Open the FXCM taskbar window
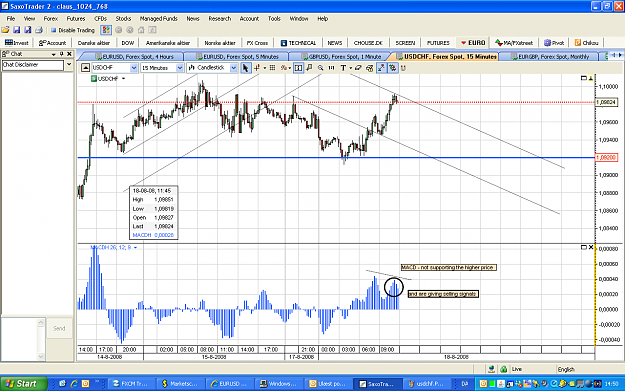This screenshot has height=391, width=625. click(x=131, y=383)
